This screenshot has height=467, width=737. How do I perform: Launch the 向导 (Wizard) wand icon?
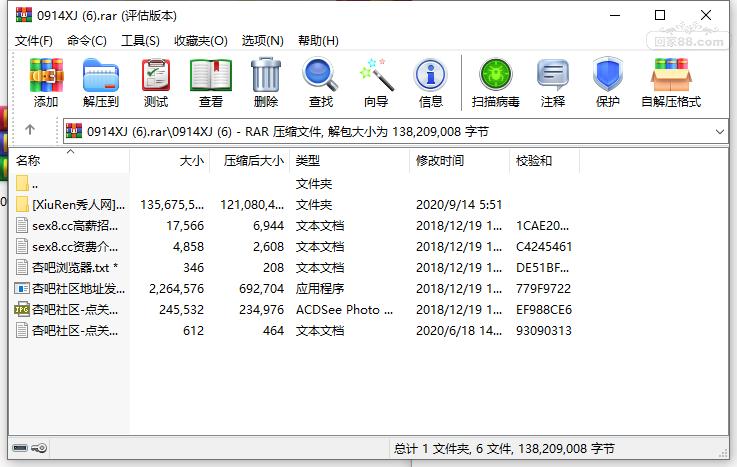click(x=376, y=75)
